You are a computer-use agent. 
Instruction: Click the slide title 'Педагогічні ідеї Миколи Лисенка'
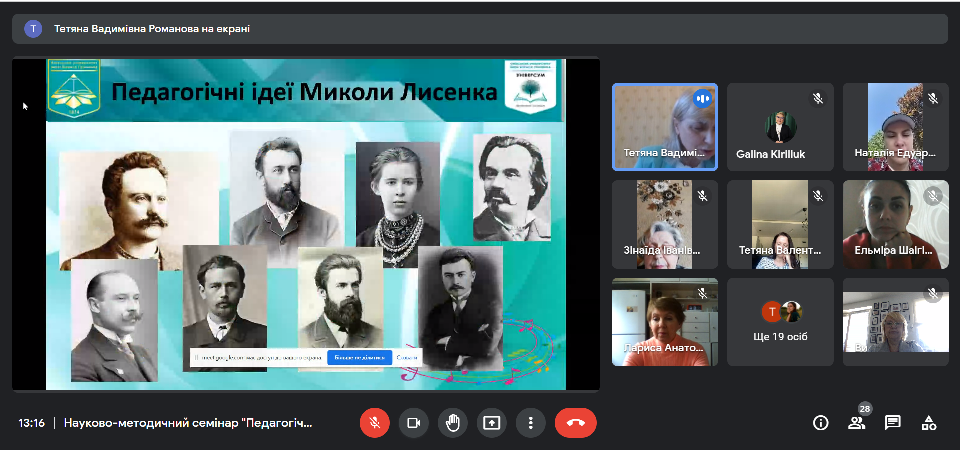pyautogui.click(x=304, y=93)
